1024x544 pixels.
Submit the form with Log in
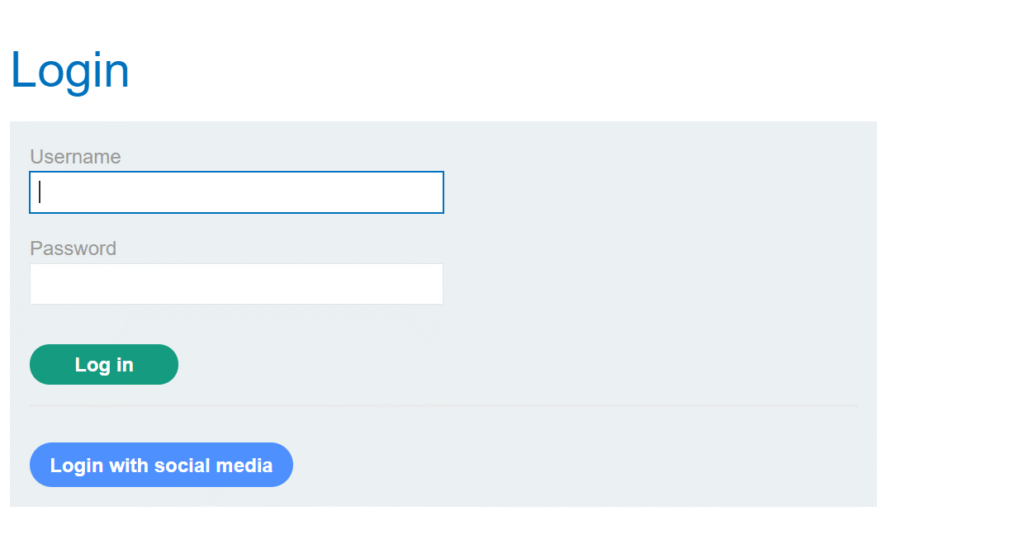coord(104,365)
